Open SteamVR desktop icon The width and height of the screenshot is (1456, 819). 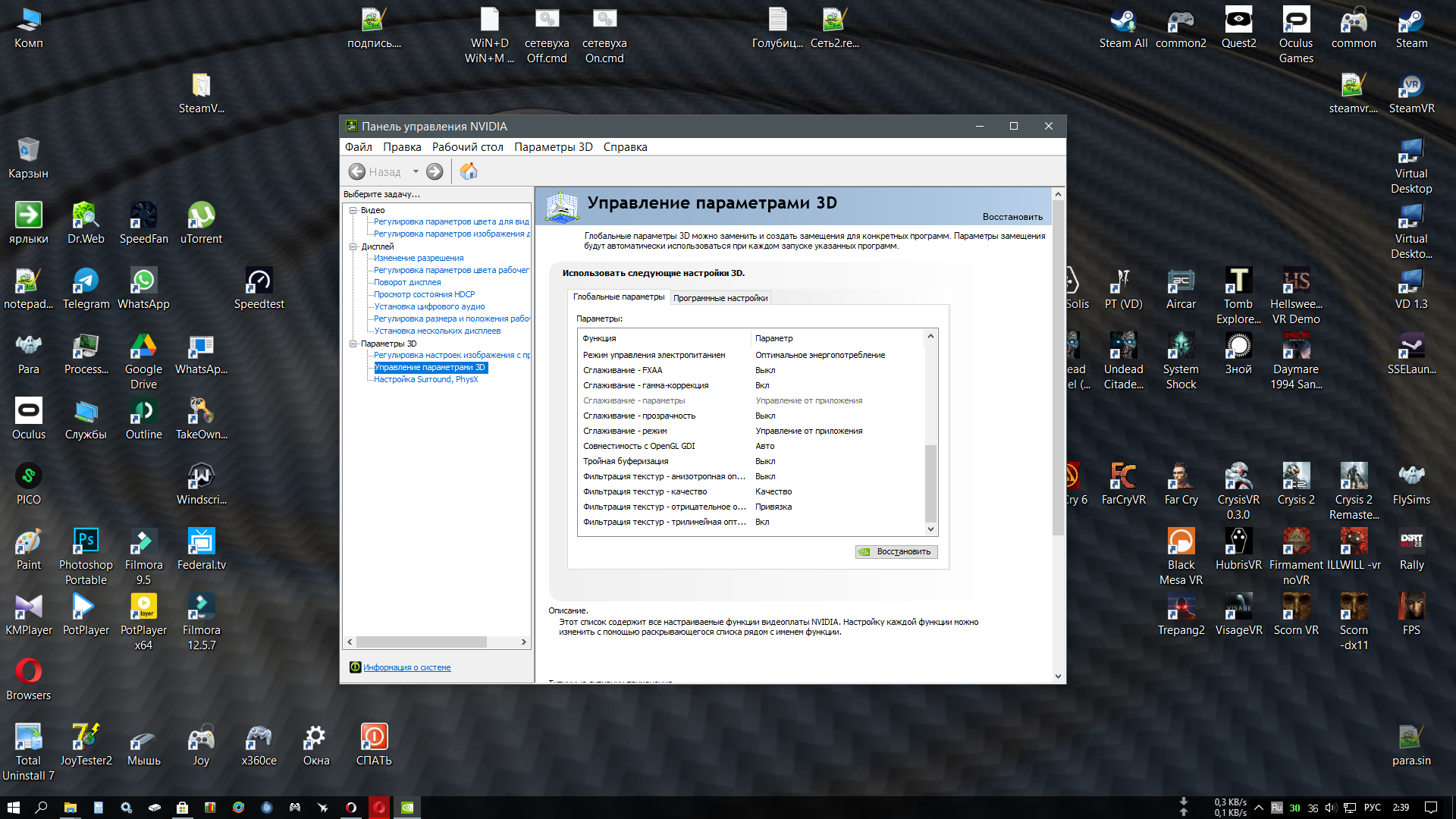click(1411, 93)
